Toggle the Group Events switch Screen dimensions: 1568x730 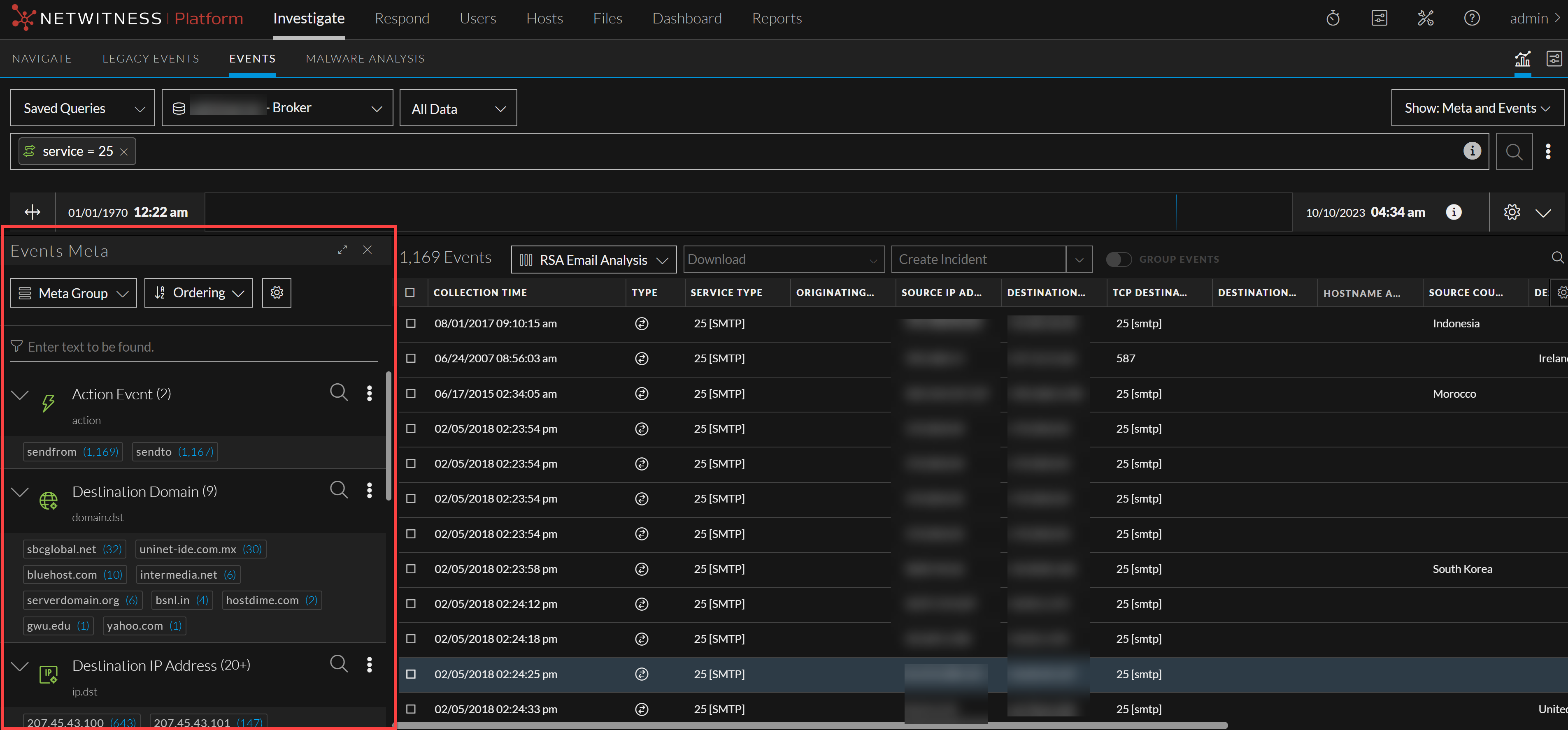coord(1118,260)
